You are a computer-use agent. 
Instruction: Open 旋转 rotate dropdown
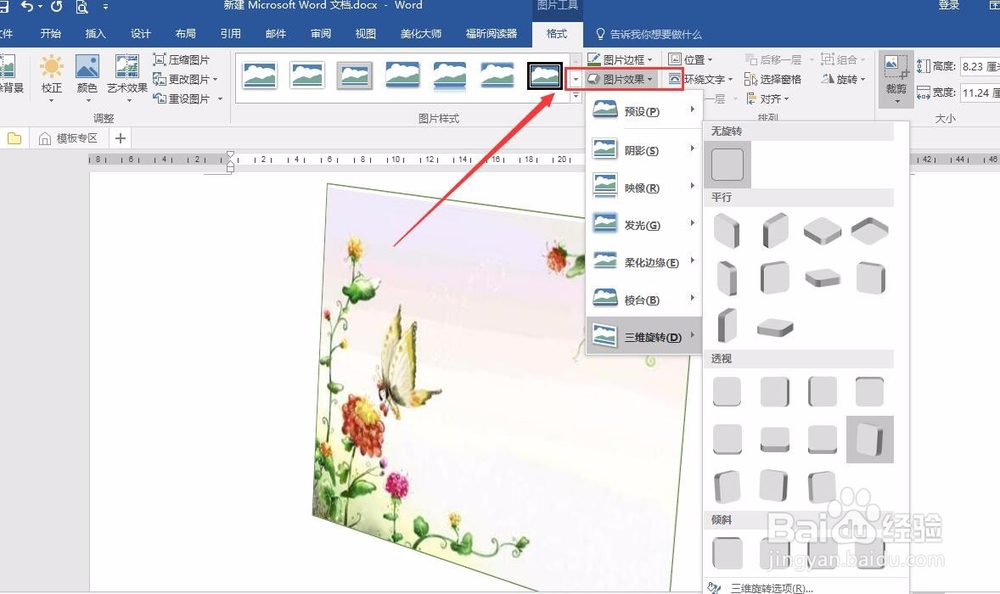tap(843, 79)
